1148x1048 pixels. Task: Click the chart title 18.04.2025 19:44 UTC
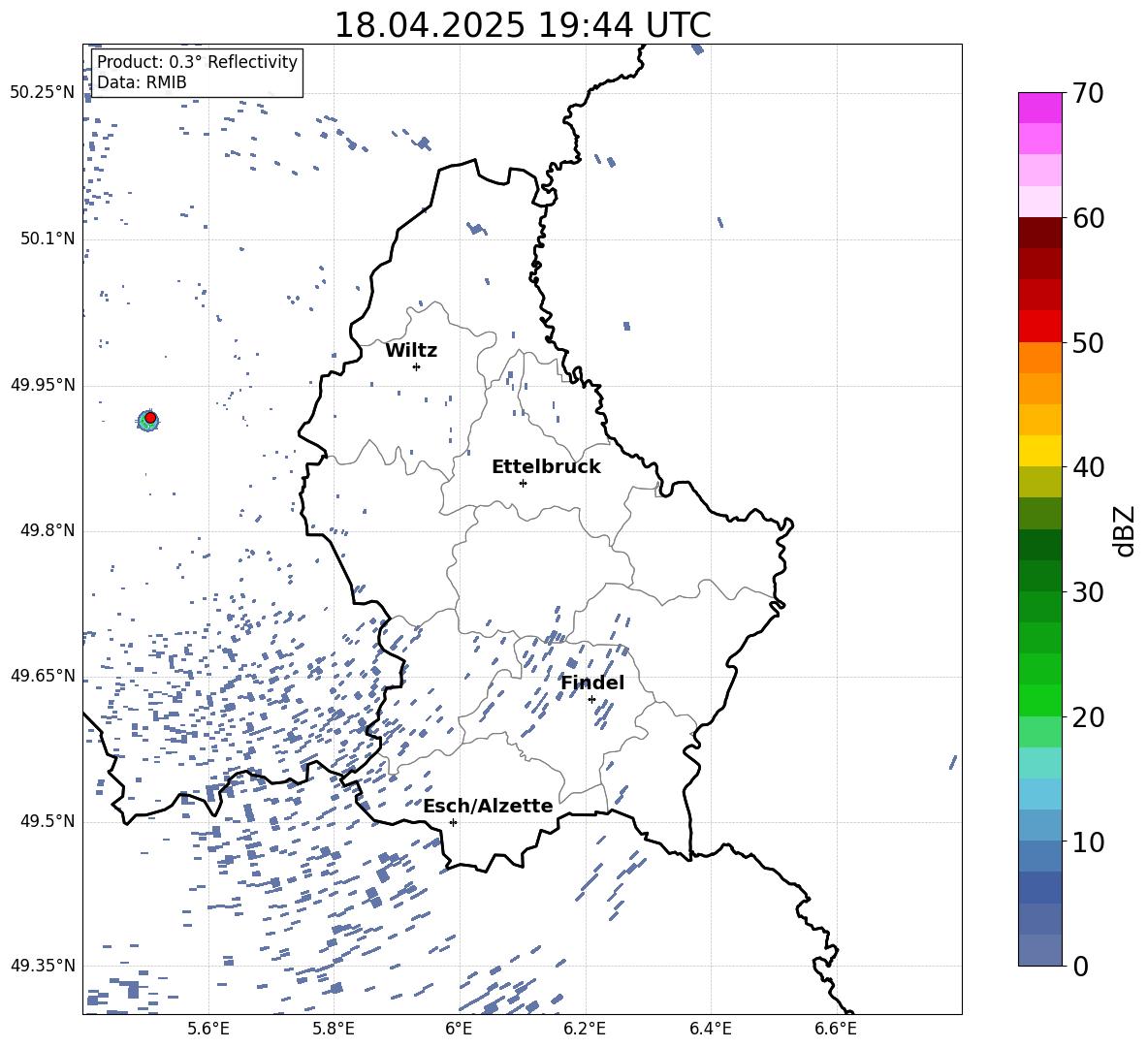522,25
